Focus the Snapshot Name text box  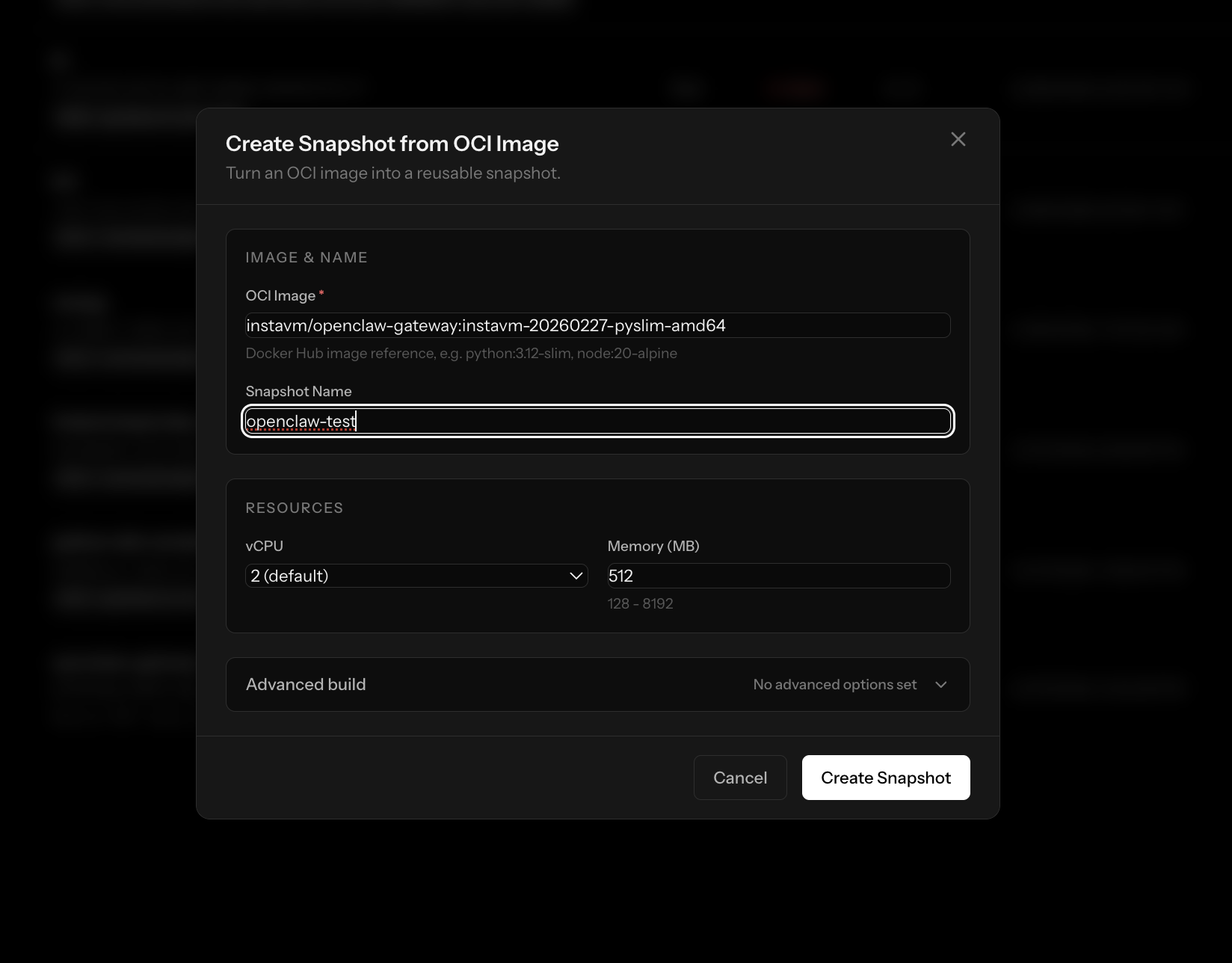[x=597, y=421]
